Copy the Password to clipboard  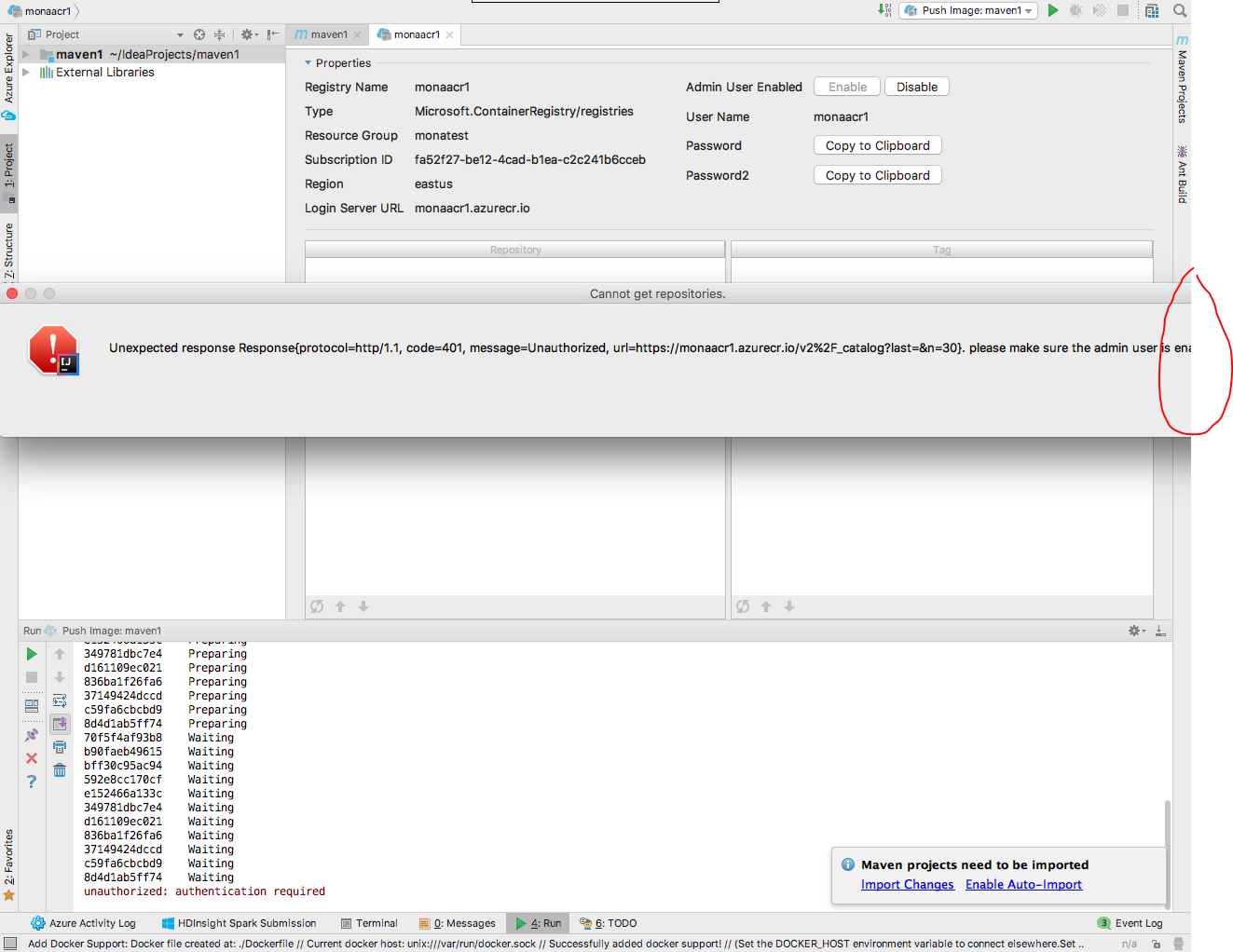coord(877,145)
